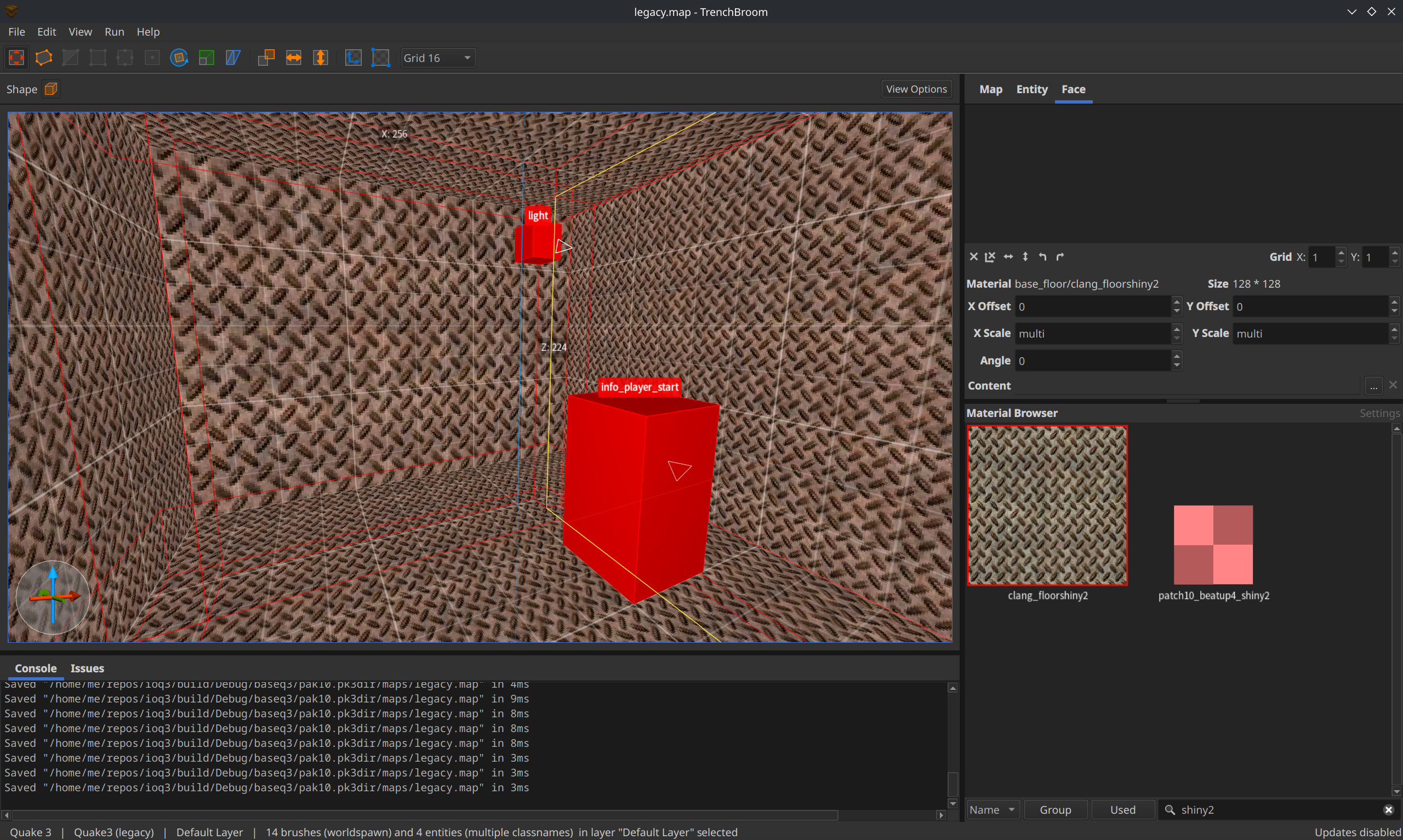Activate the brush creation tool

[x=44, y=57]
